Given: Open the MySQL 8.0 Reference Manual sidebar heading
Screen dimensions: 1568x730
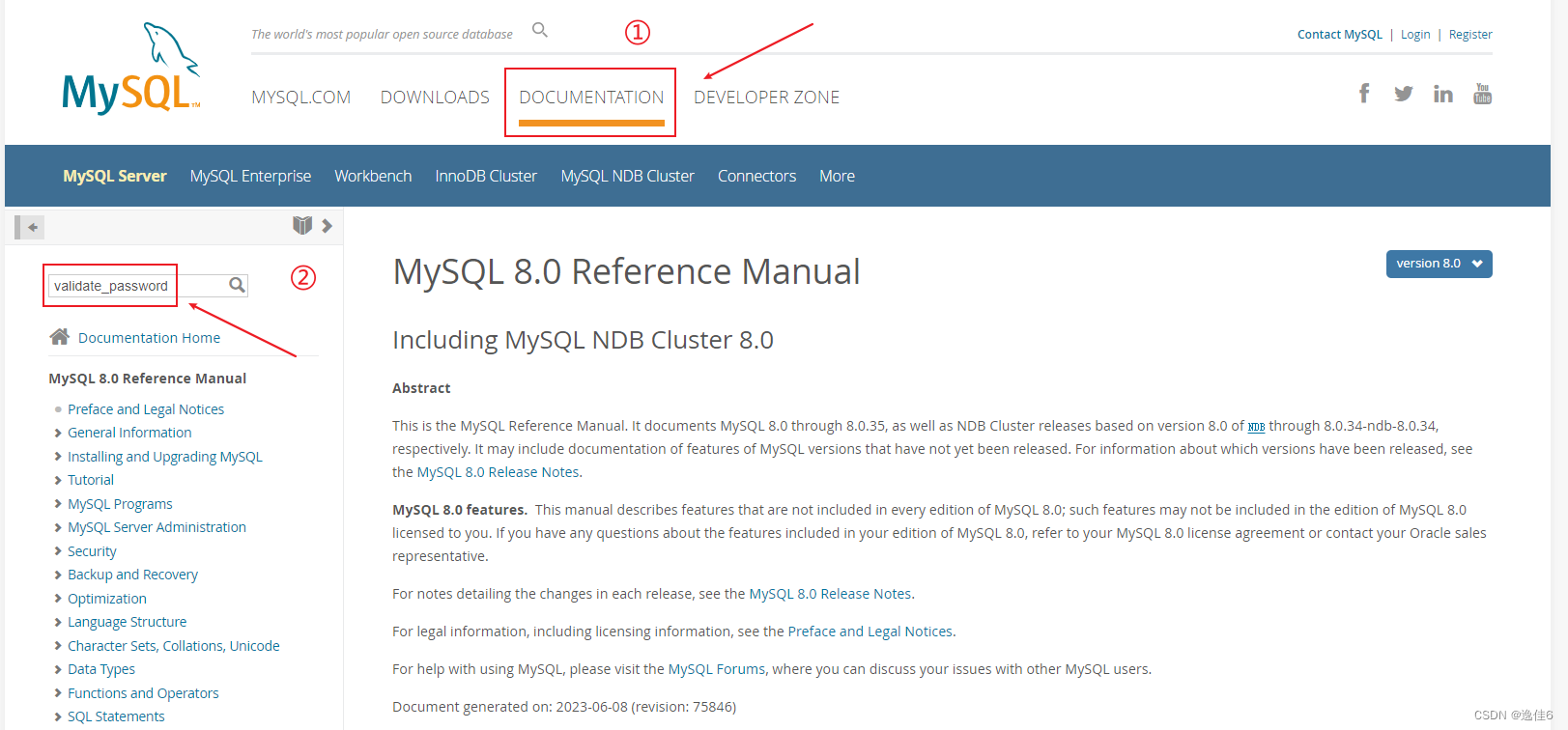Looking at the screenshot, I should pyautogui.click(x=148, y=379).
